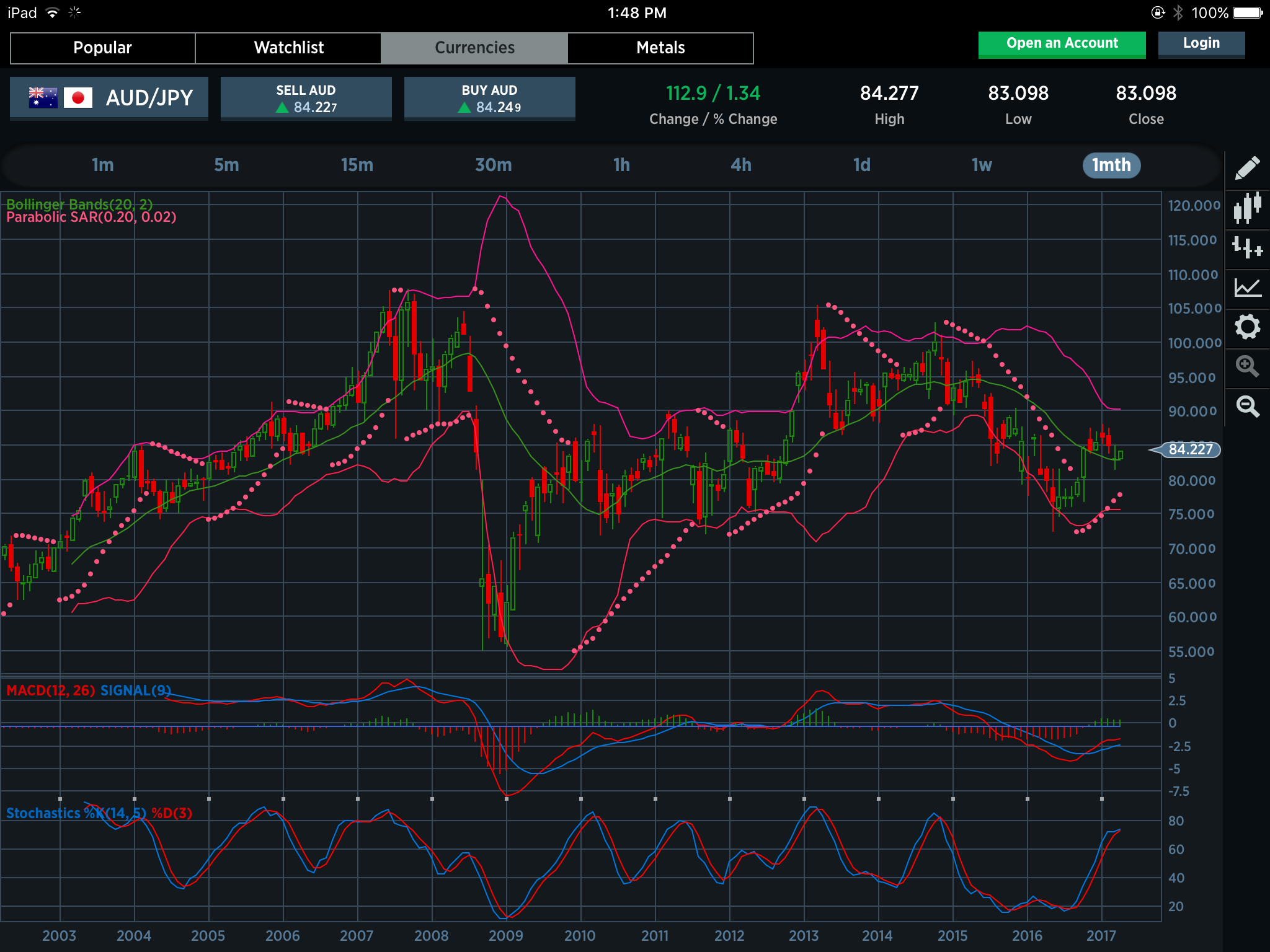Switch to line chart type
The height and width of the screenshot is (952, 1270).
(x=1247, y=287)
